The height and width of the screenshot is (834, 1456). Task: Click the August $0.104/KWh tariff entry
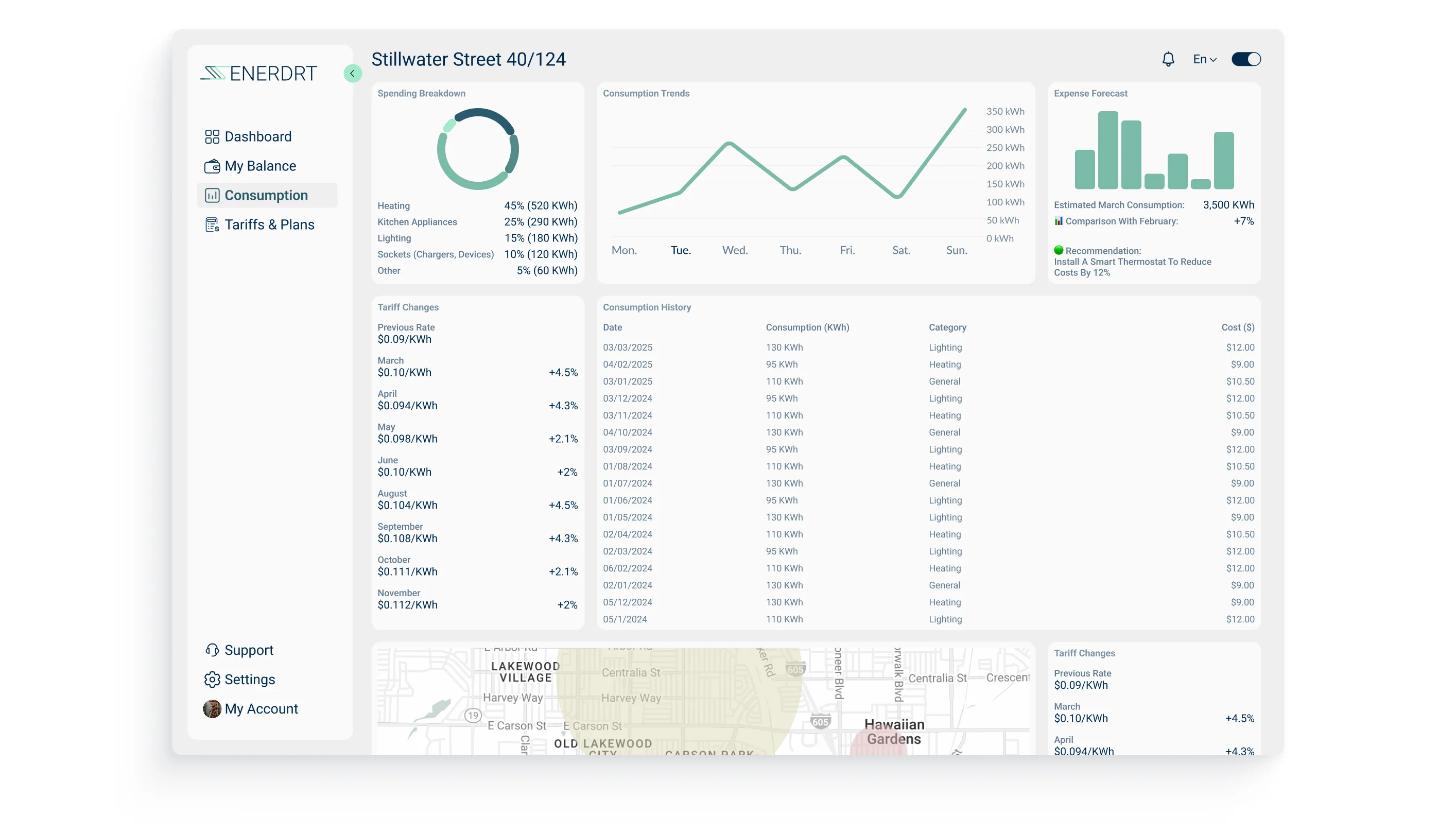coord(477,499)
